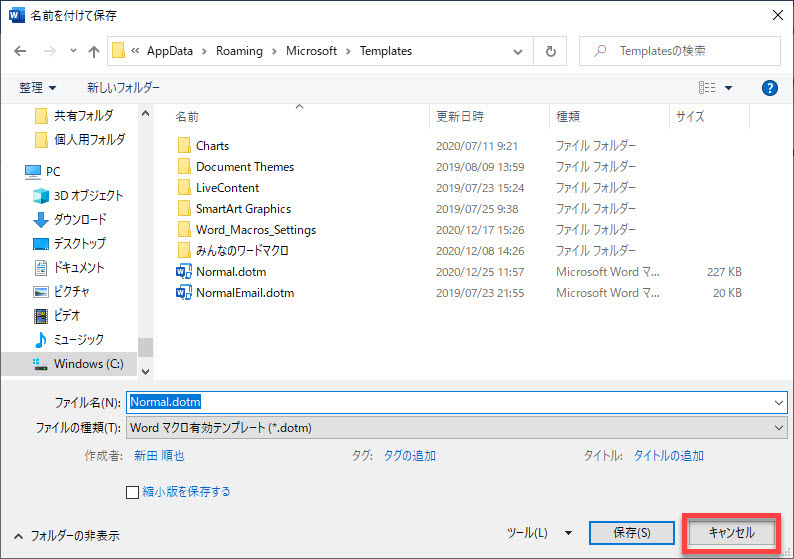Select the 3D オブジェクト icon in sidebar
The image size is (794, 559).
pos(41,196)
